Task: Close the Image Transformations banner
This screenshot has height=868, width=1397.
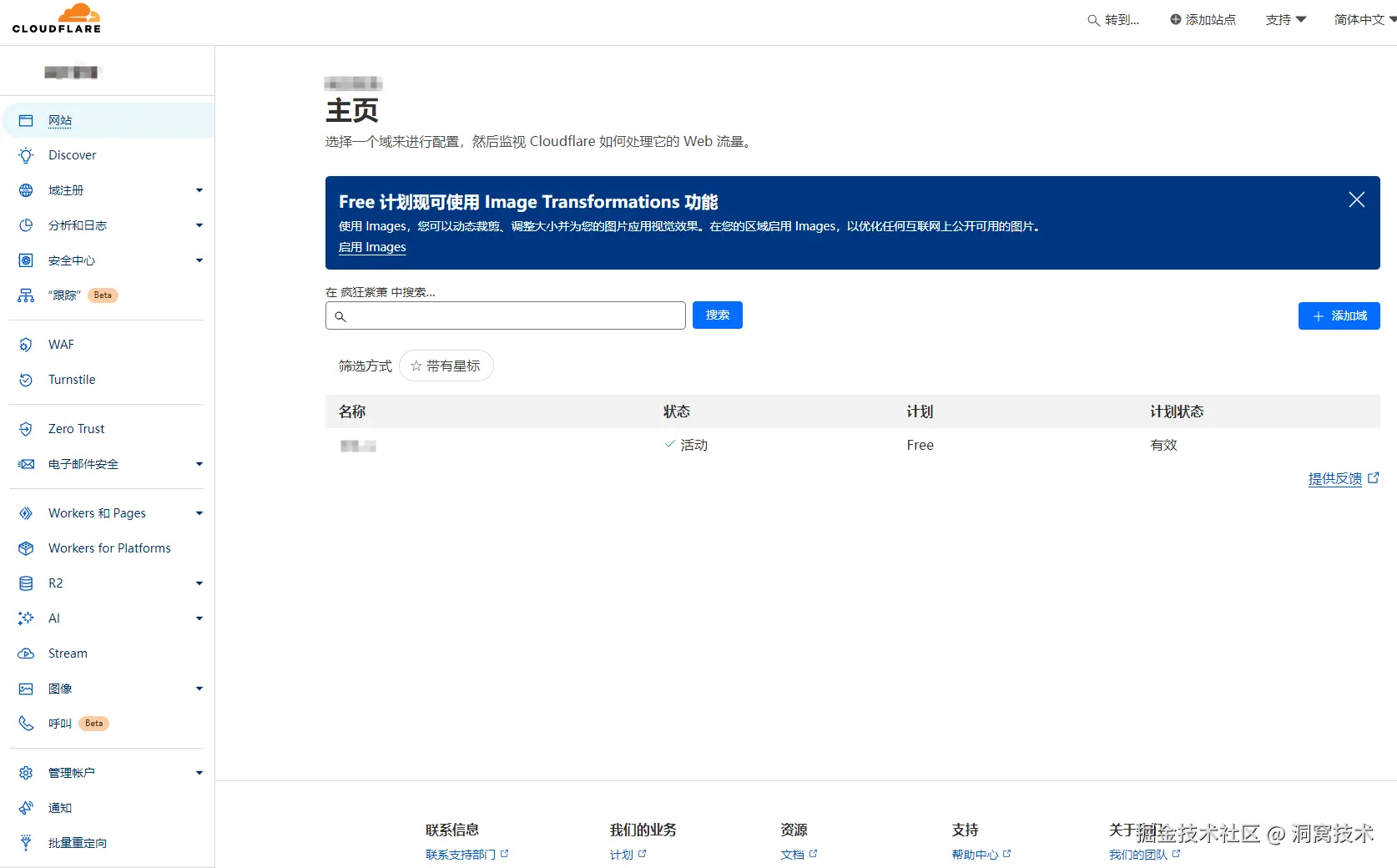Action: pos(1357,199)
